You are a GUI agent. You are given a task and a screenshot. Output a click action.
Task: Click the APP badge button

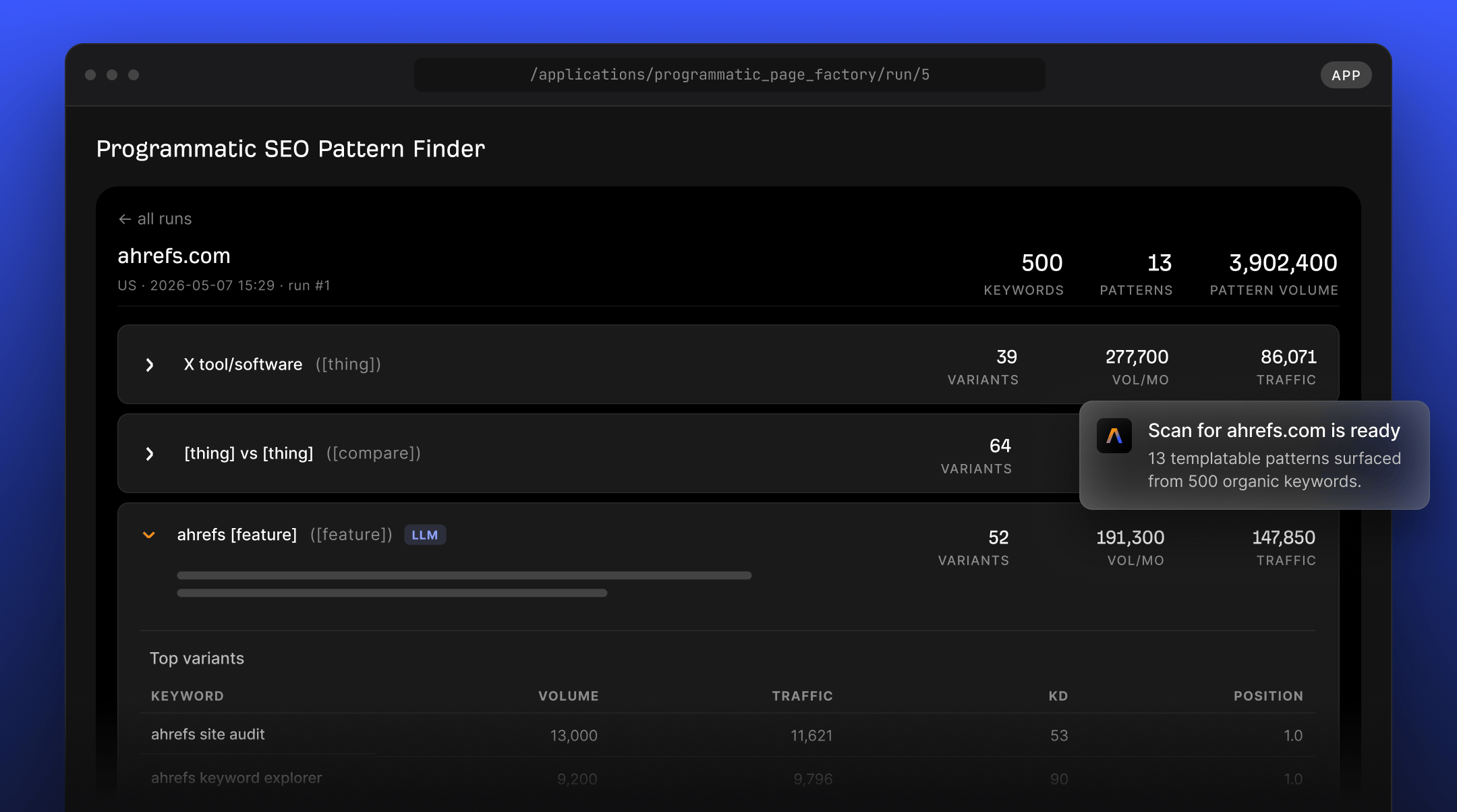tap(1346, 76)
